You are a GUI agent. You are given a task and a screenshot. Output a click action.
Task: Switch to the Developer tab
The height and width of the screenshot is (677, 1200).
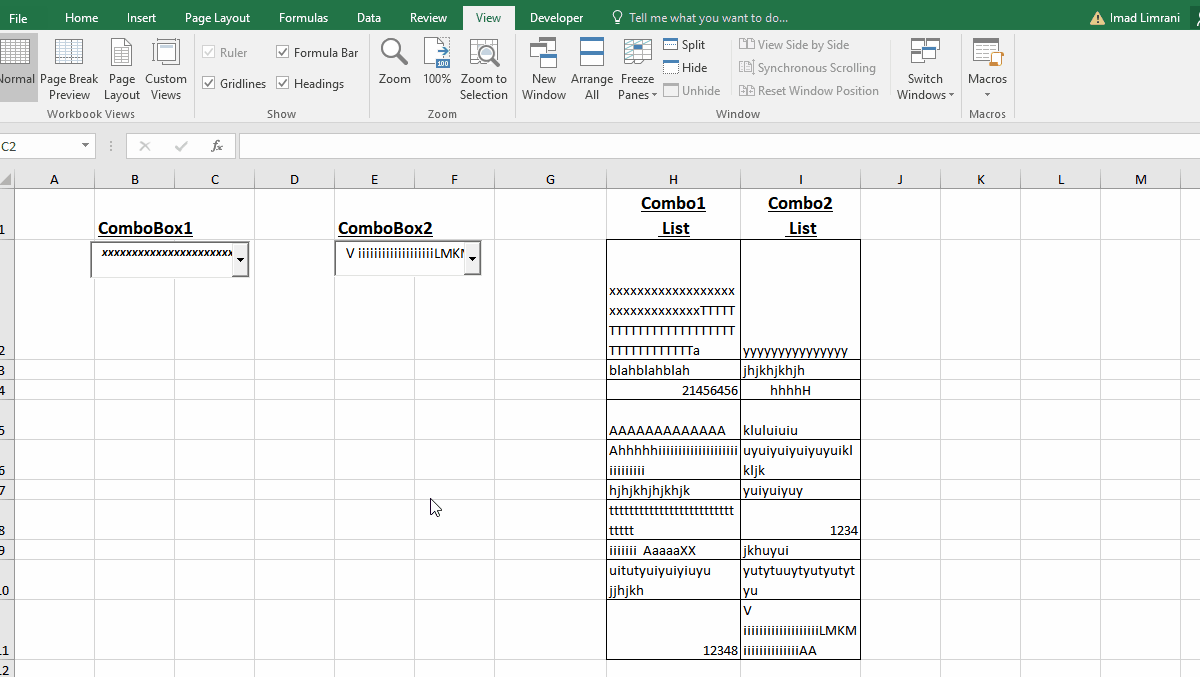tap(556, 17)
